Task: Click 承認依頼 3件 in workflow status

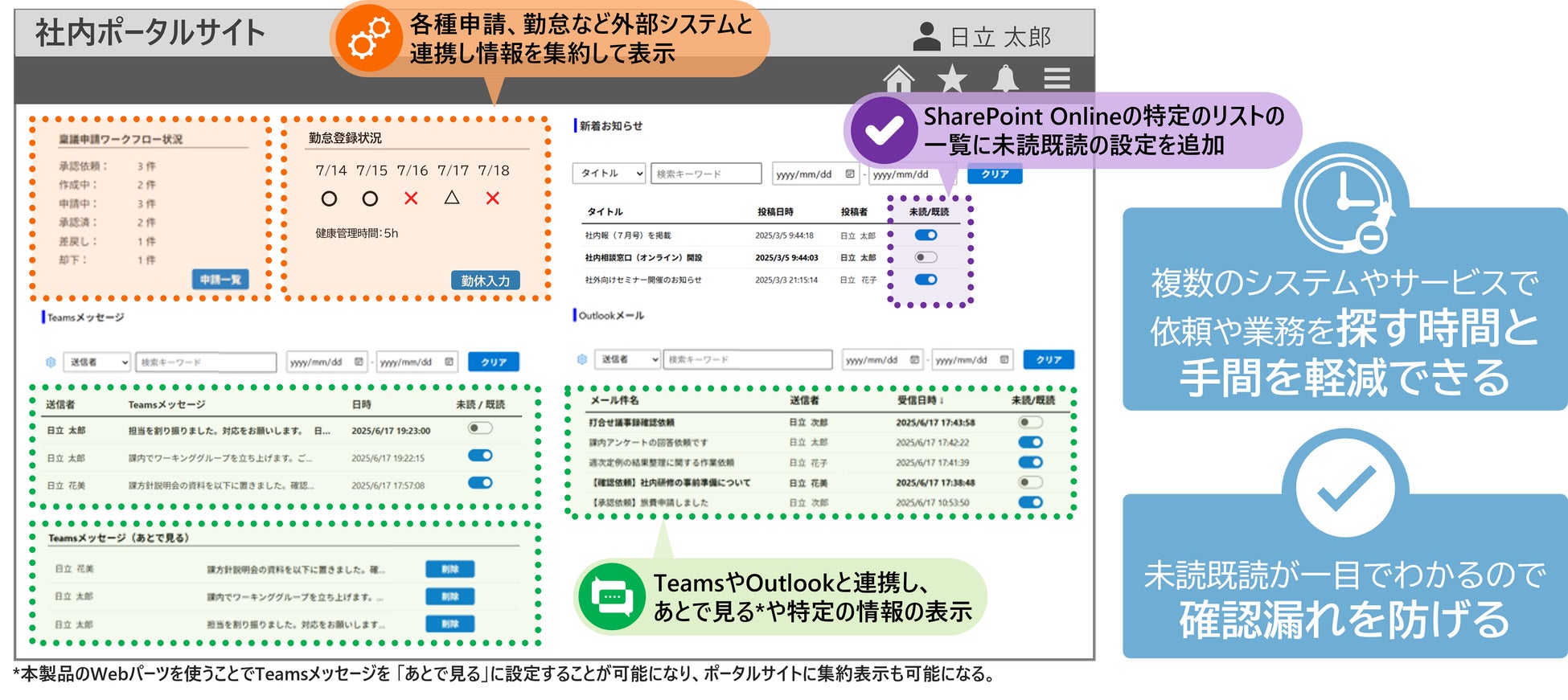Action: (108, 166)
